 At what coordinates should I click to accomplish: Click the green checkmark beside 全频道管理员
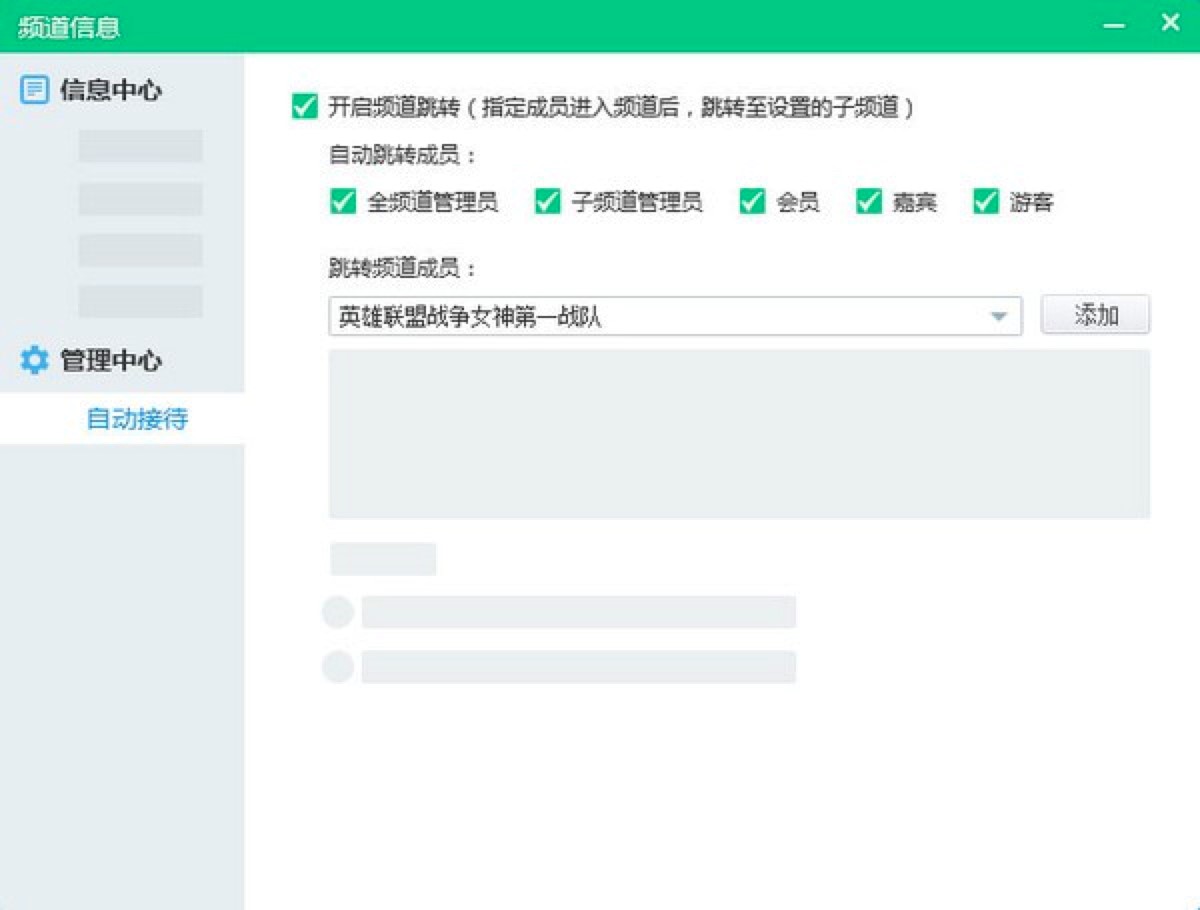click(341, 202)
